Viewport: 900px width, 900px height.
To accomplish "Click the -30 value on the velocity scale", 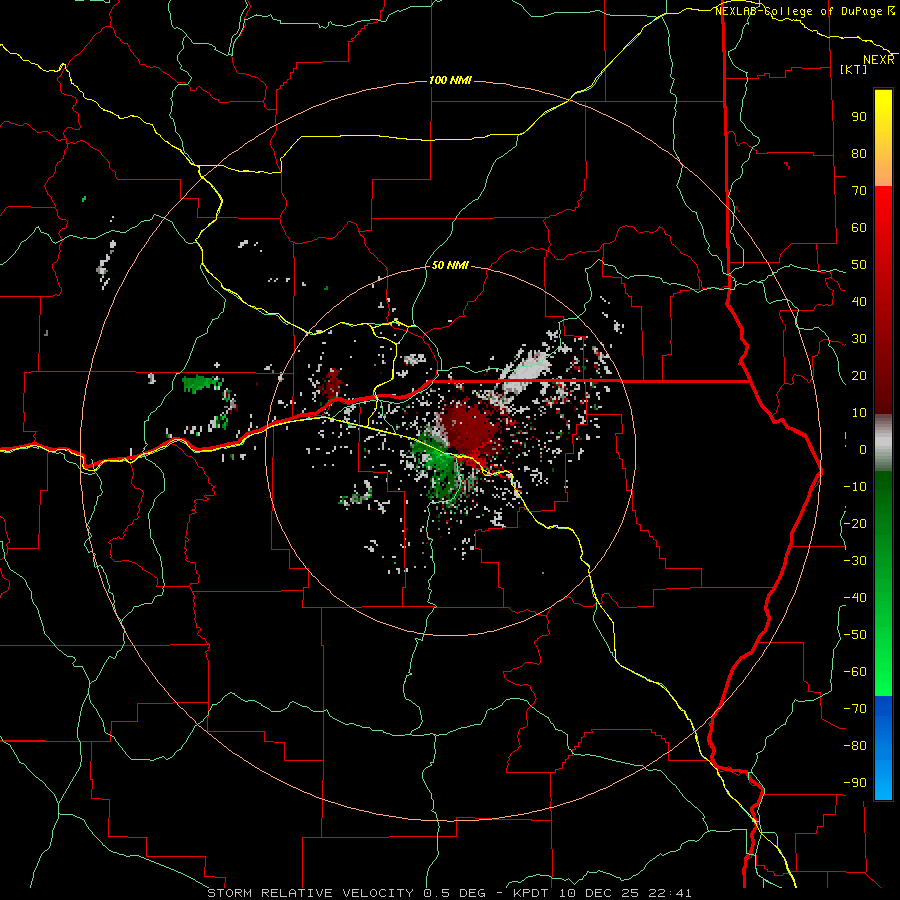I will [x=855, y=561].
